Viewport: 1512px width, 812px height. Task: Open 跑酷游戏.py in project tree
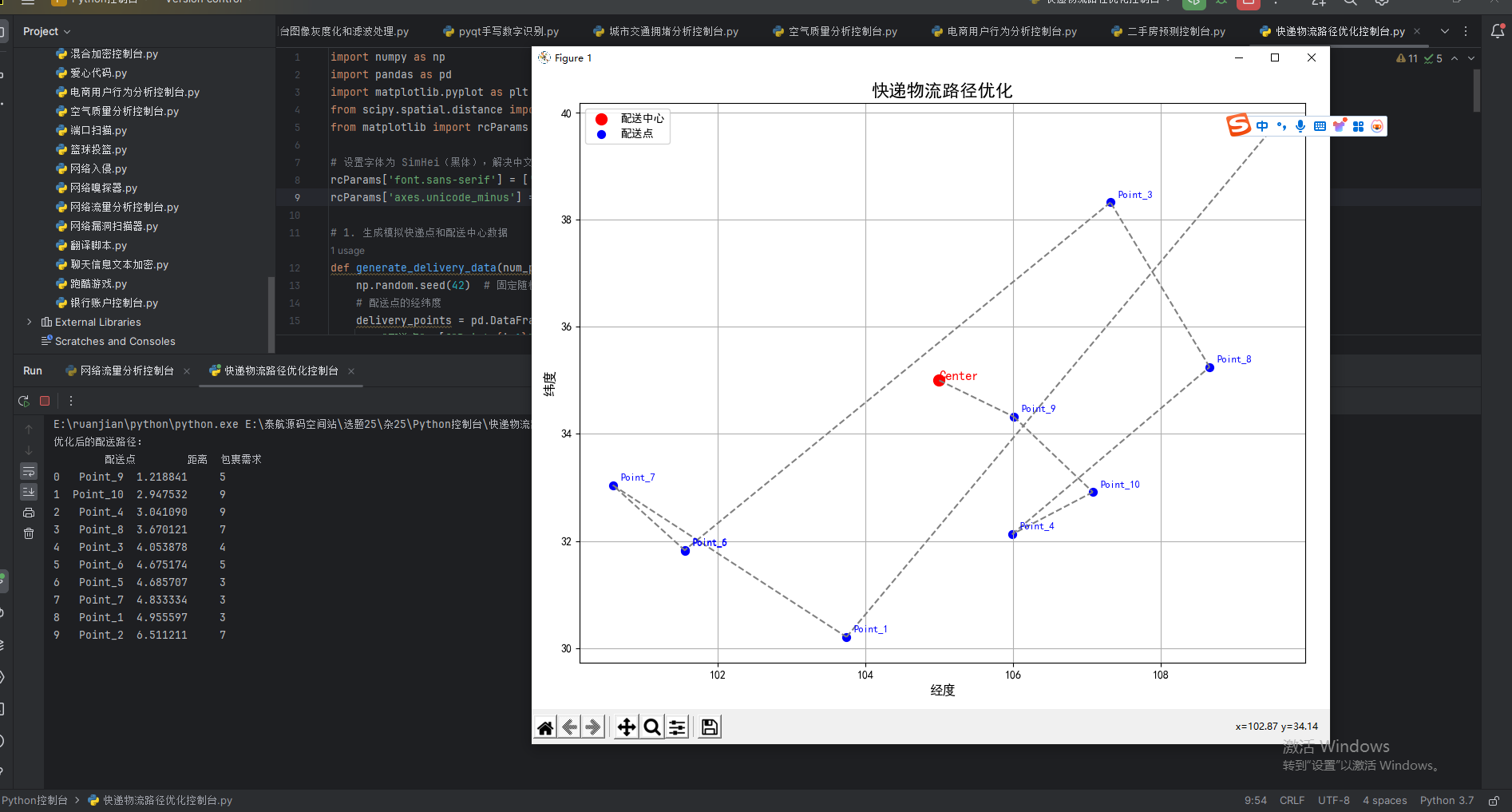click(91, 283)
